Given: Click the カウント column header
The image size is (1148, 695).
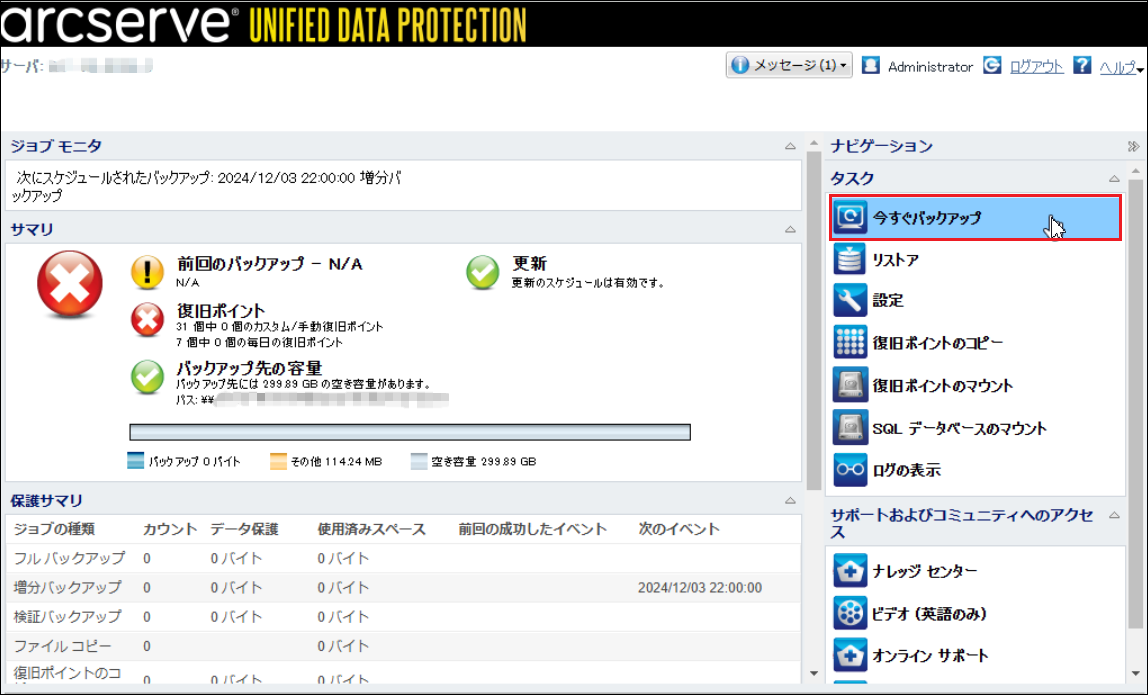Looking at the screenshot, I should [x=170, y=529].
